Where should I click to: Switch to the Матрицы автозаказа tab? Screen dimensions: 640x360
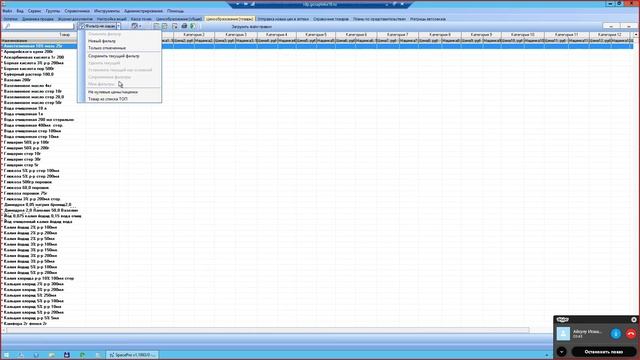pos(428,19)
